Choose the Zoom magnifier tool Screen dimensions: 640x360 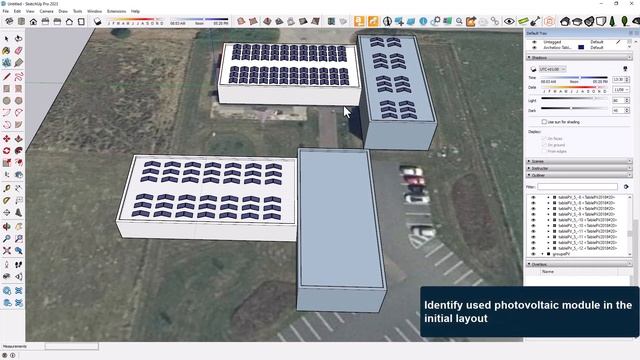pyautogui.click(x=7, y=239)
